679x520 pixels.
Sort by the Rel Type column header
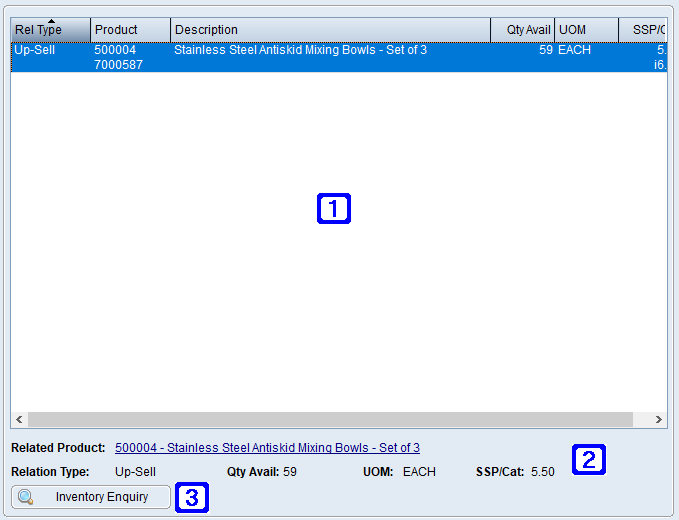51,30
